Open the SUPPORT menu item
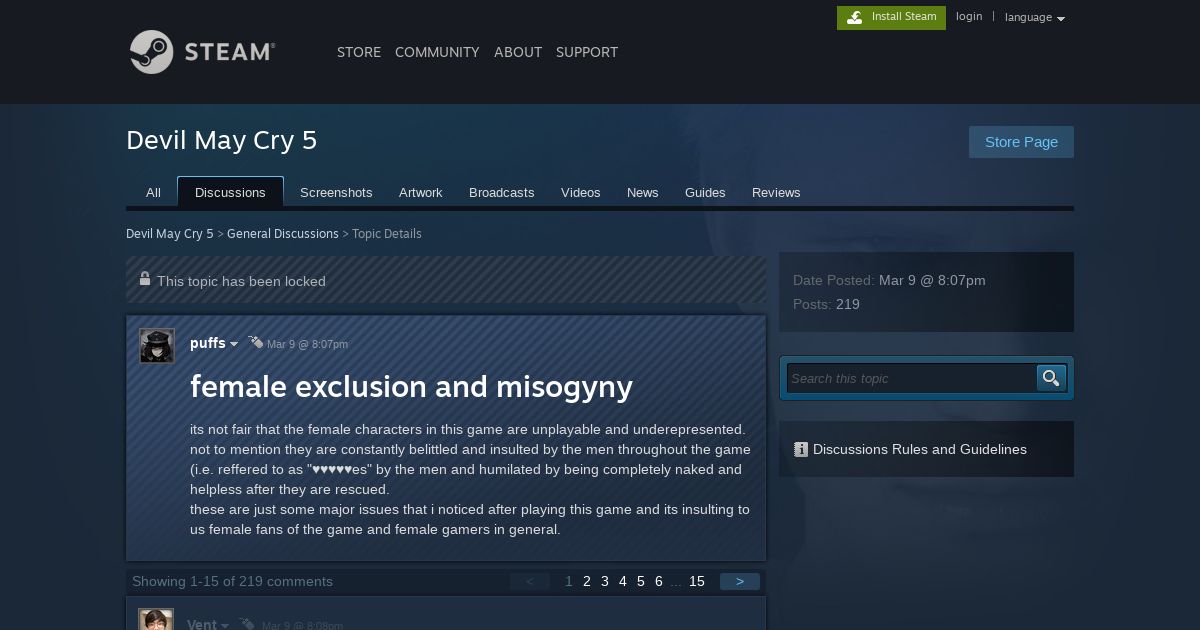Screen dimensions: 1200x630 [587, 52]
